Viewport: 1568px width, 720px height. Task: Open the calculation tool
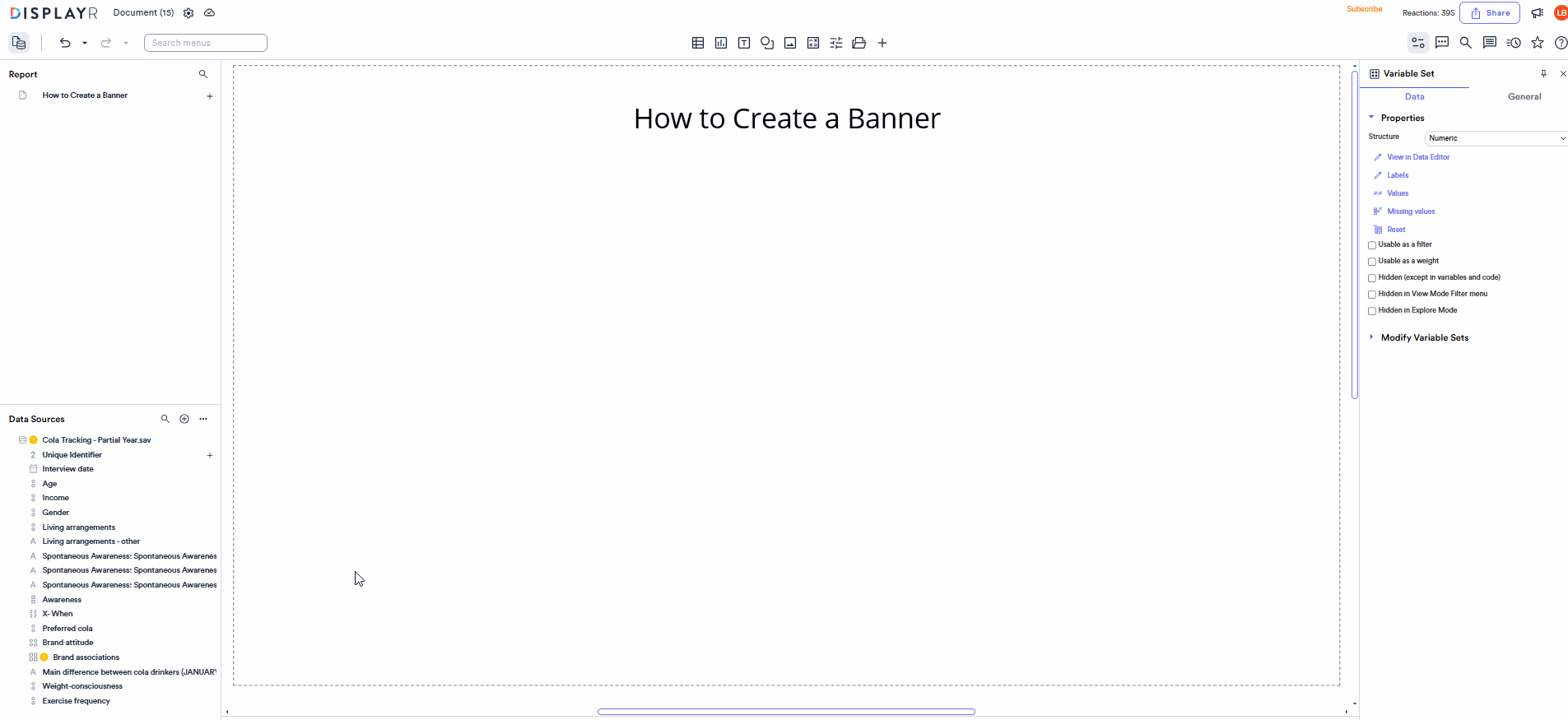click(813, 43)
